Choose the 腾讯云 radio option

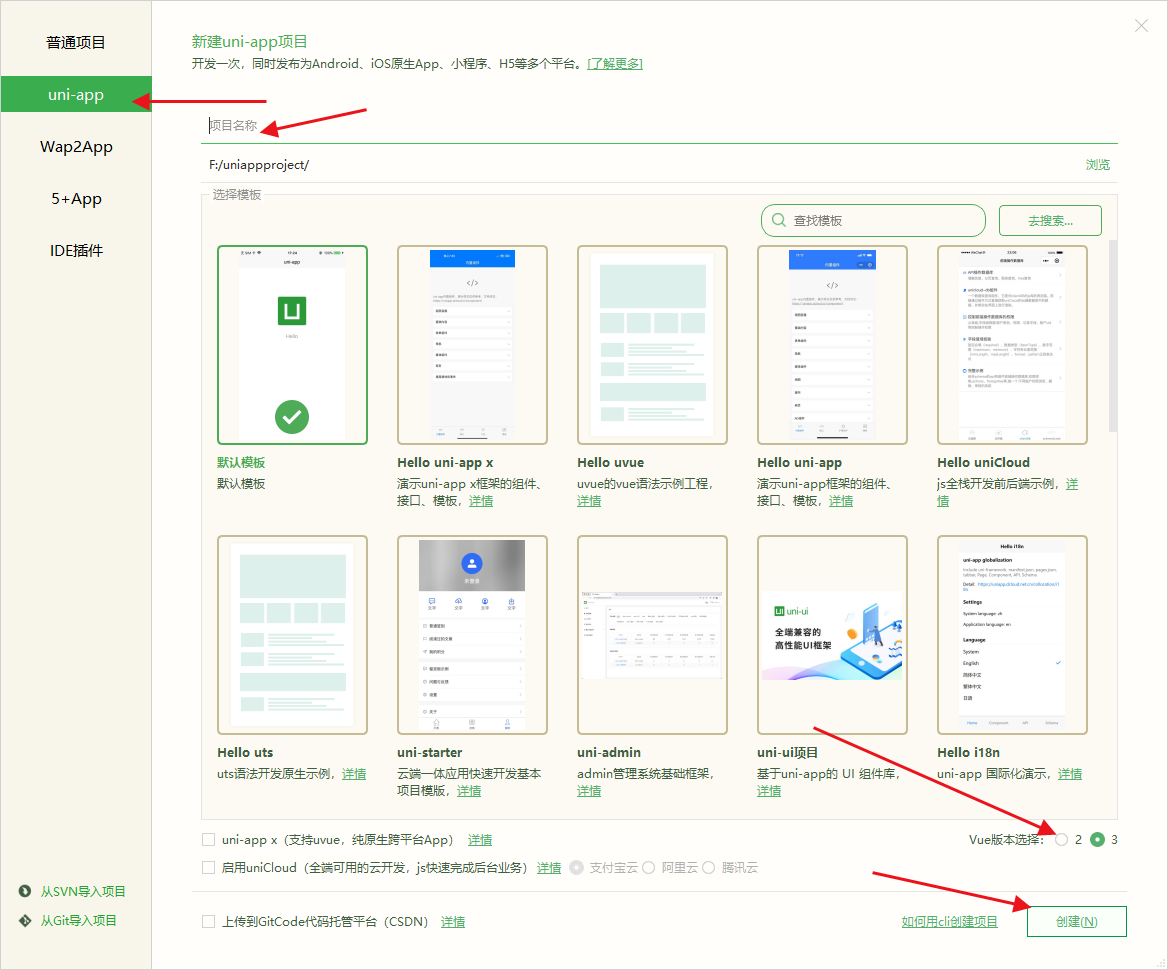click(x=708, y=867)
